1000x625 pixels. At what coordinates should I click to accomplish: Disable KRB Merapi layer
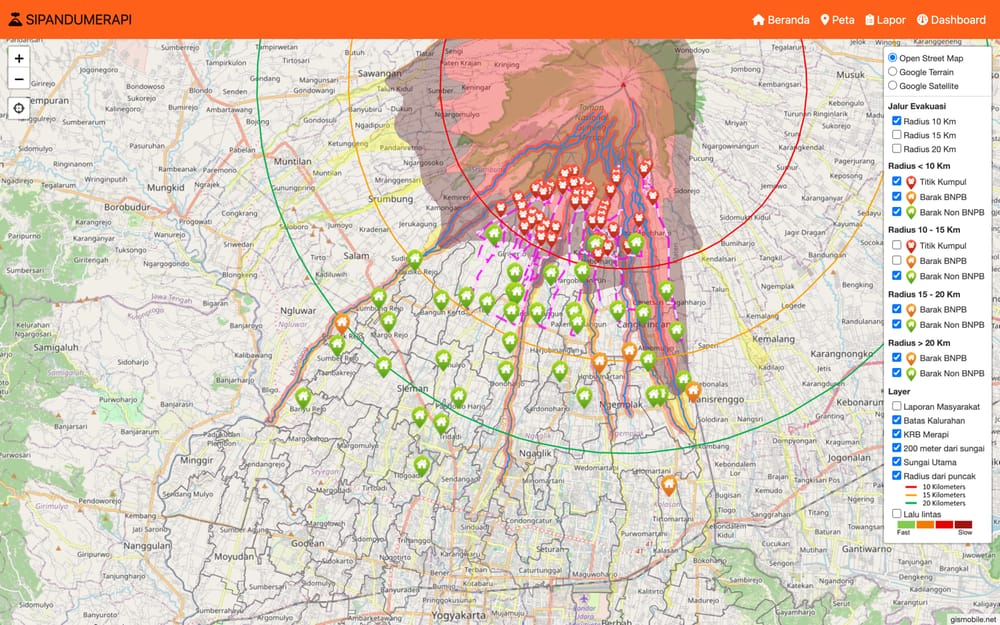[897, 434]
